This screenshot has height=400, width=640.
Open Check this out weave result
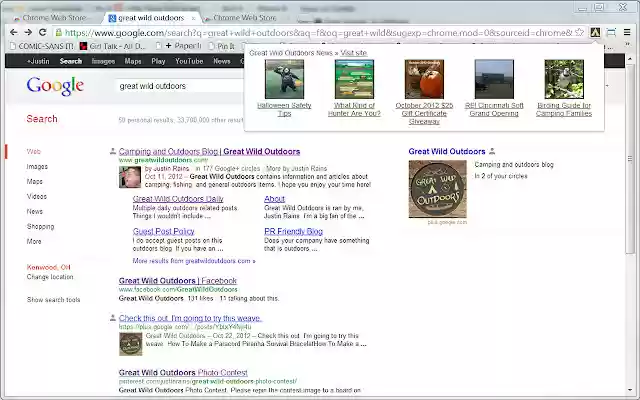point(190,318)
